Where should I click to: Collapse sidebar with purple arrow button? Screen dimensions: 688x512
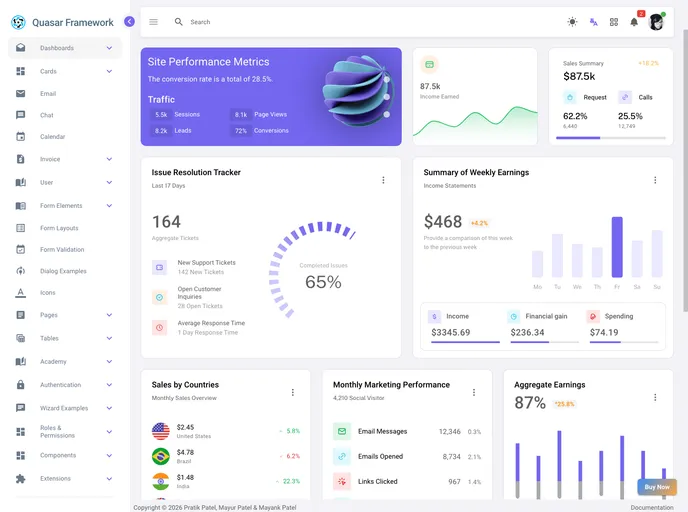coord(129,21)
